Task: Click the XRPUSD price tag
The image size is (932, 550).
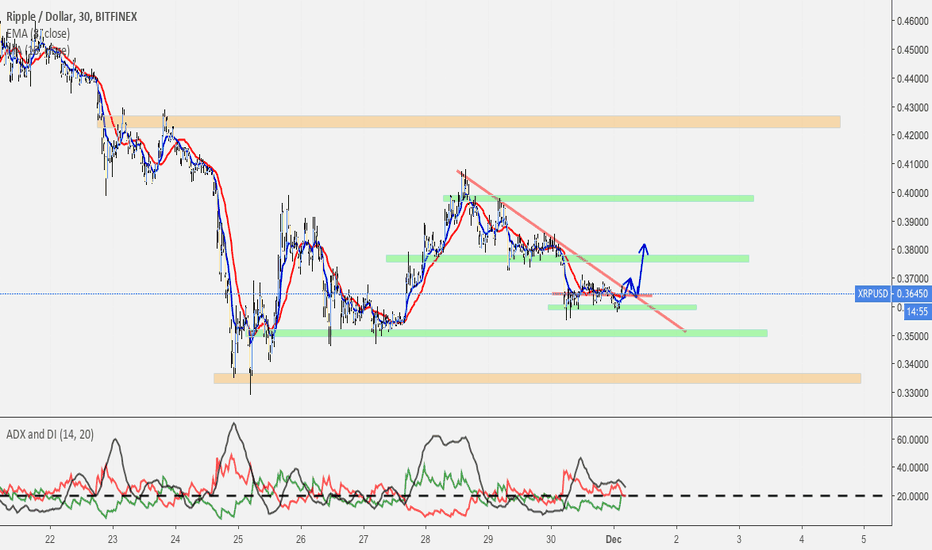Action: (x=873, y=294)
